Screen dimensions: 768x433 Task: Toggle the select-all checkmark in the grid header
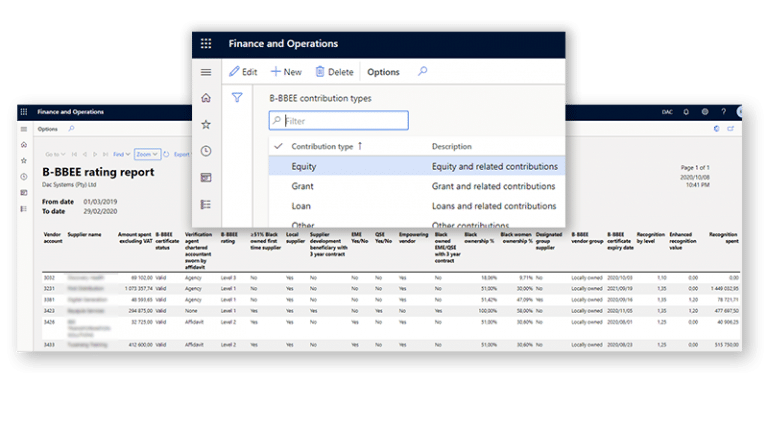point(277,146)
